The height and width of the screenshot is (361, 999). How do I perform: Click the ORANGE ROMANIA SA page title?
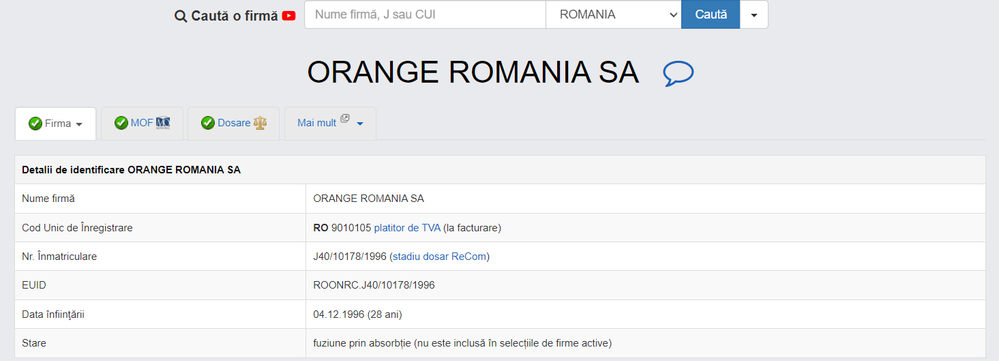point(473,73)
